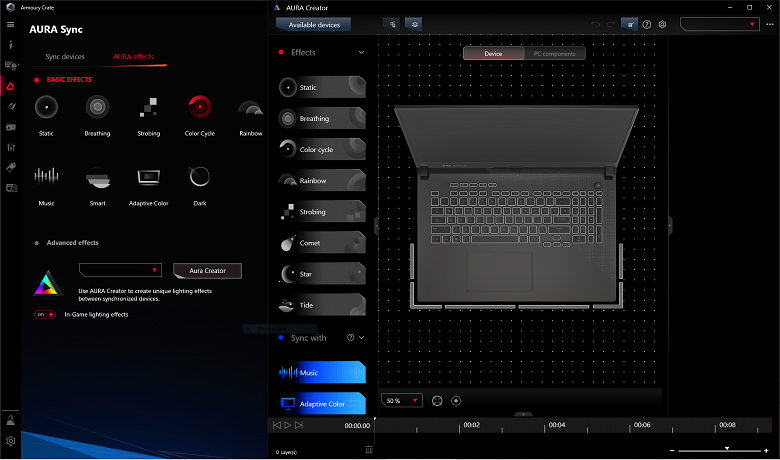Toggle the first layout icon next to Available devices
The width and height of the screenshot is (780, 460).
392,24
